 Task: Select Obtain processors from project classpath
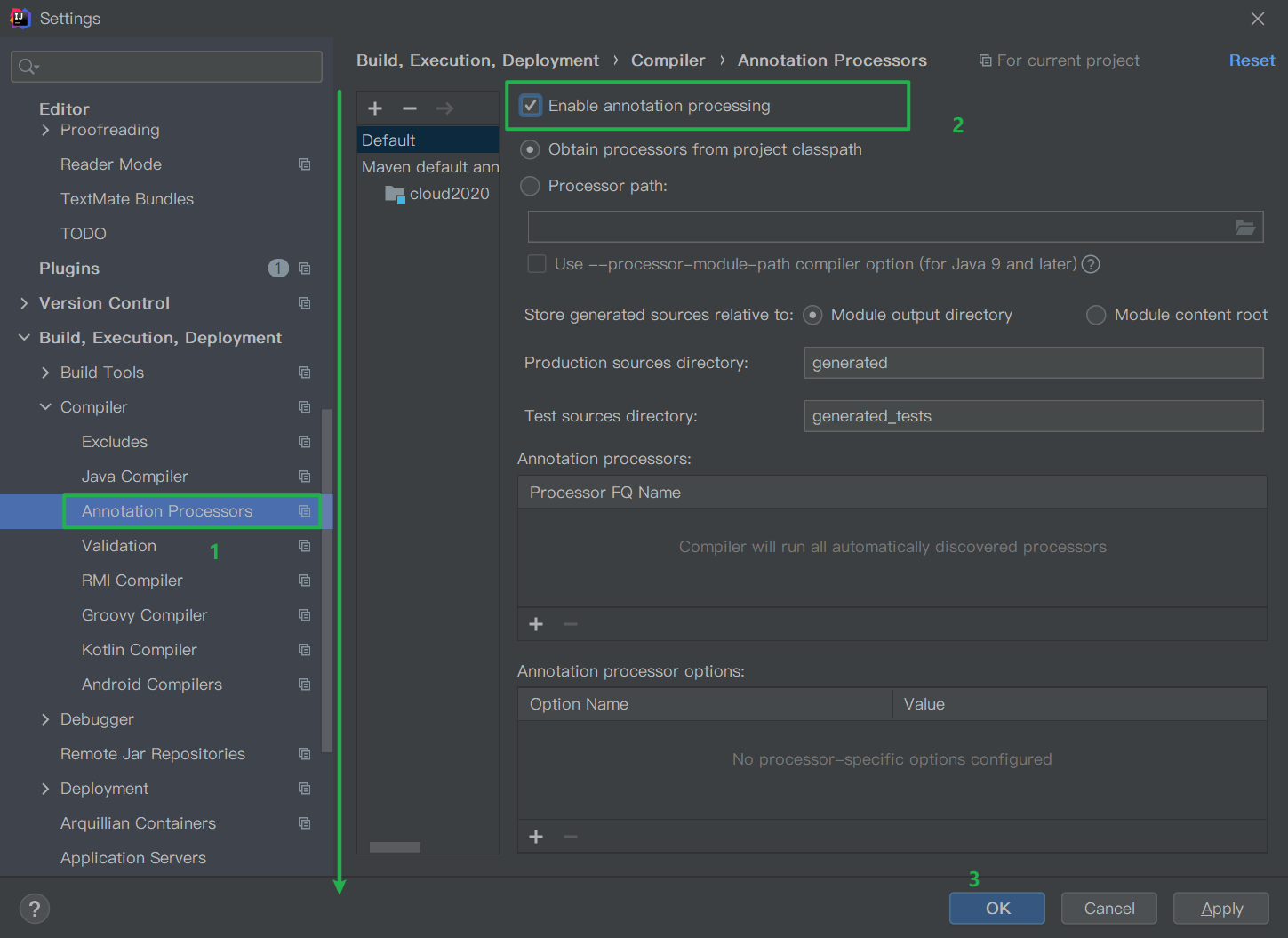530,149
